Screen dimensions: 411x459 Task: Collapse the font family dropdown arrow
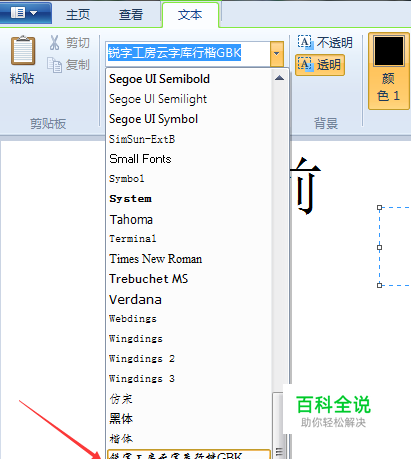(x=277, y=54)
